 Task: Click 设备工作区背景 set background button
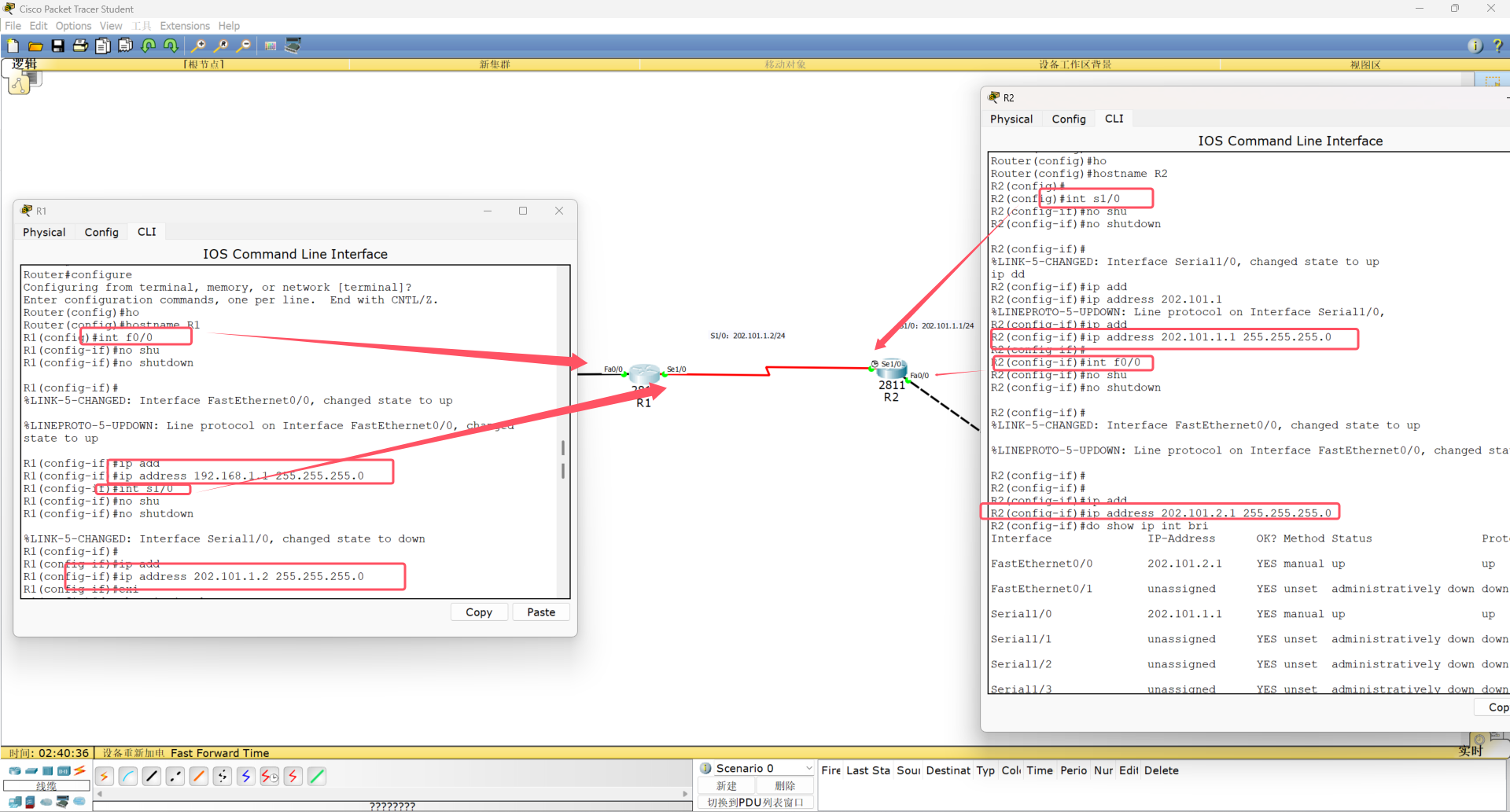tap(1075, 64)
